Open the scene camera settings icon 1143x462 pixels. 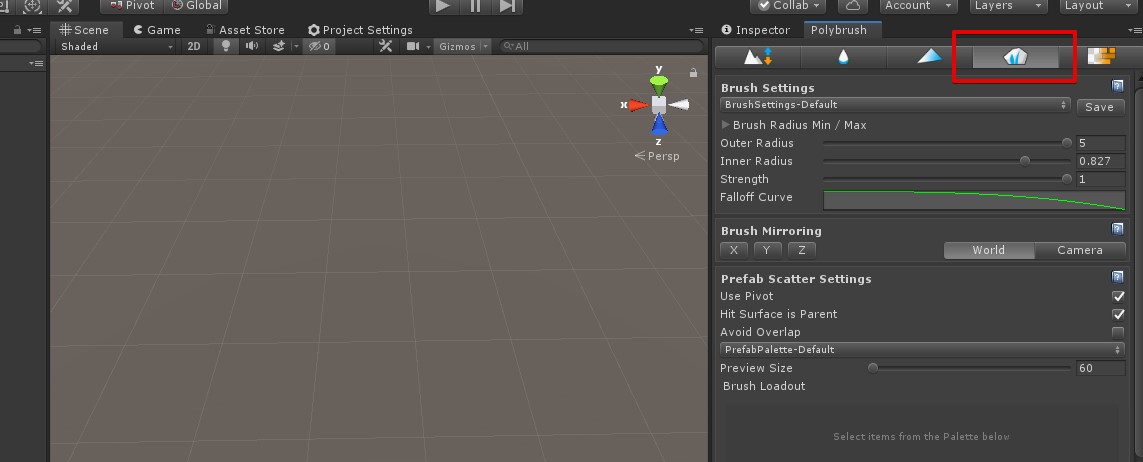click(x=413, y=46)
